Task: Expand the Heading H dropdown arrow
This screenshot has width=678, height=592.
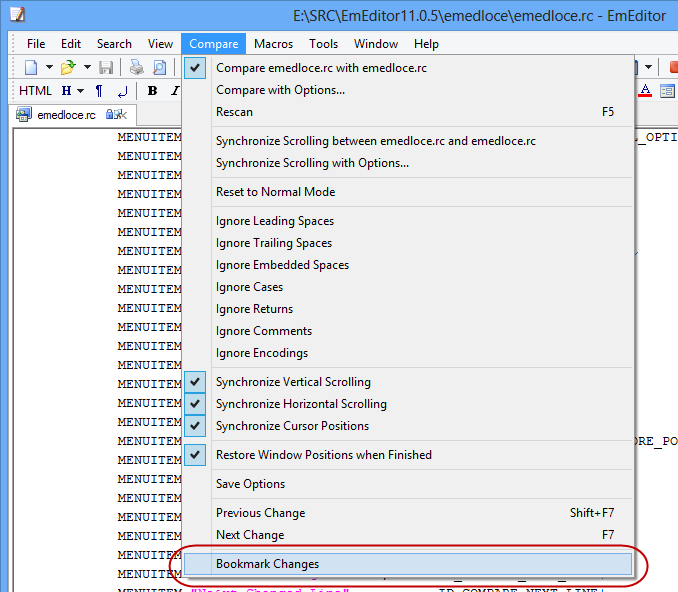Action: (80, 91)
